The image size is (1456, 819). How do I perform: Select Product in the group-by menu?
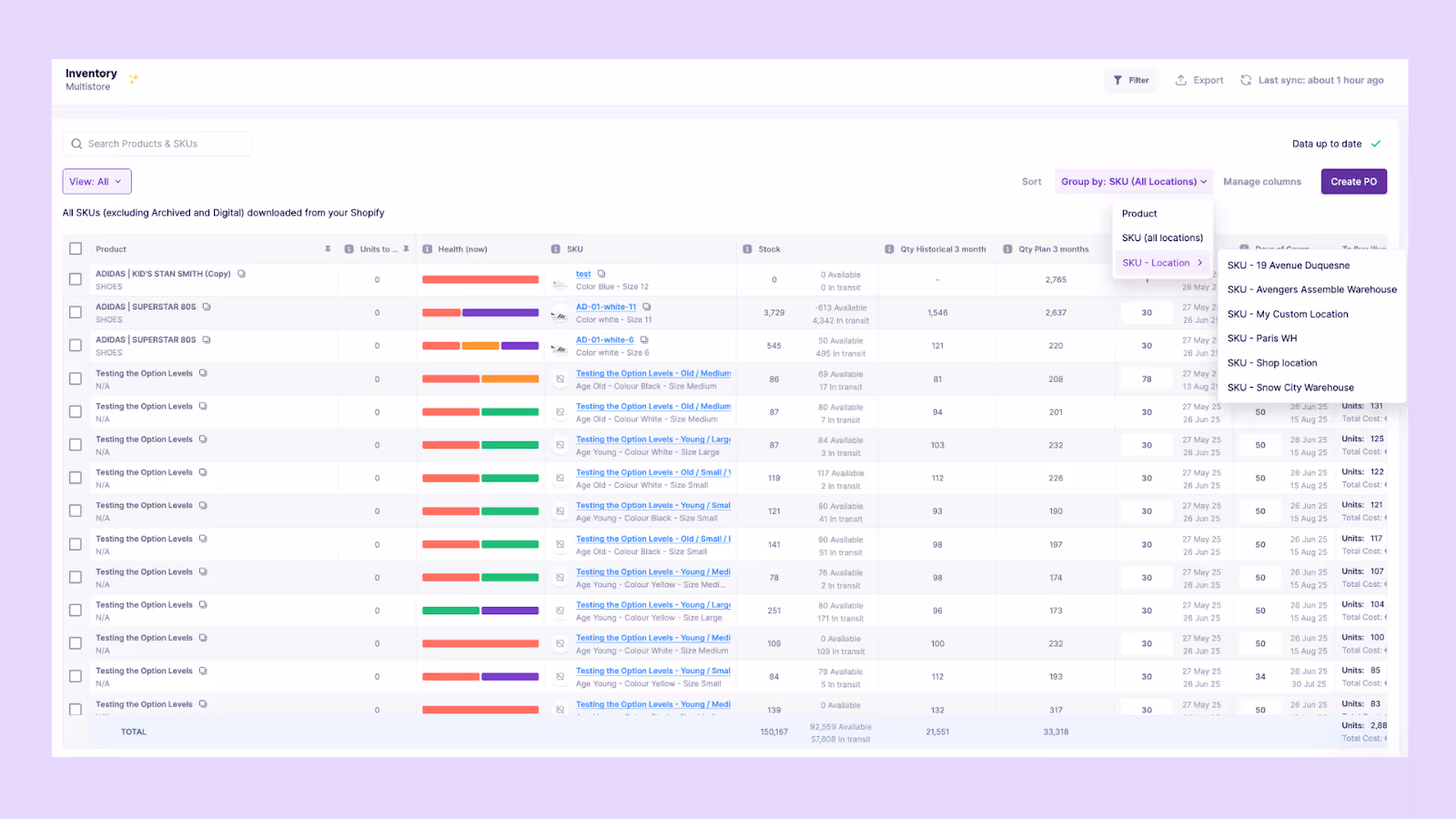(1139, 214)
